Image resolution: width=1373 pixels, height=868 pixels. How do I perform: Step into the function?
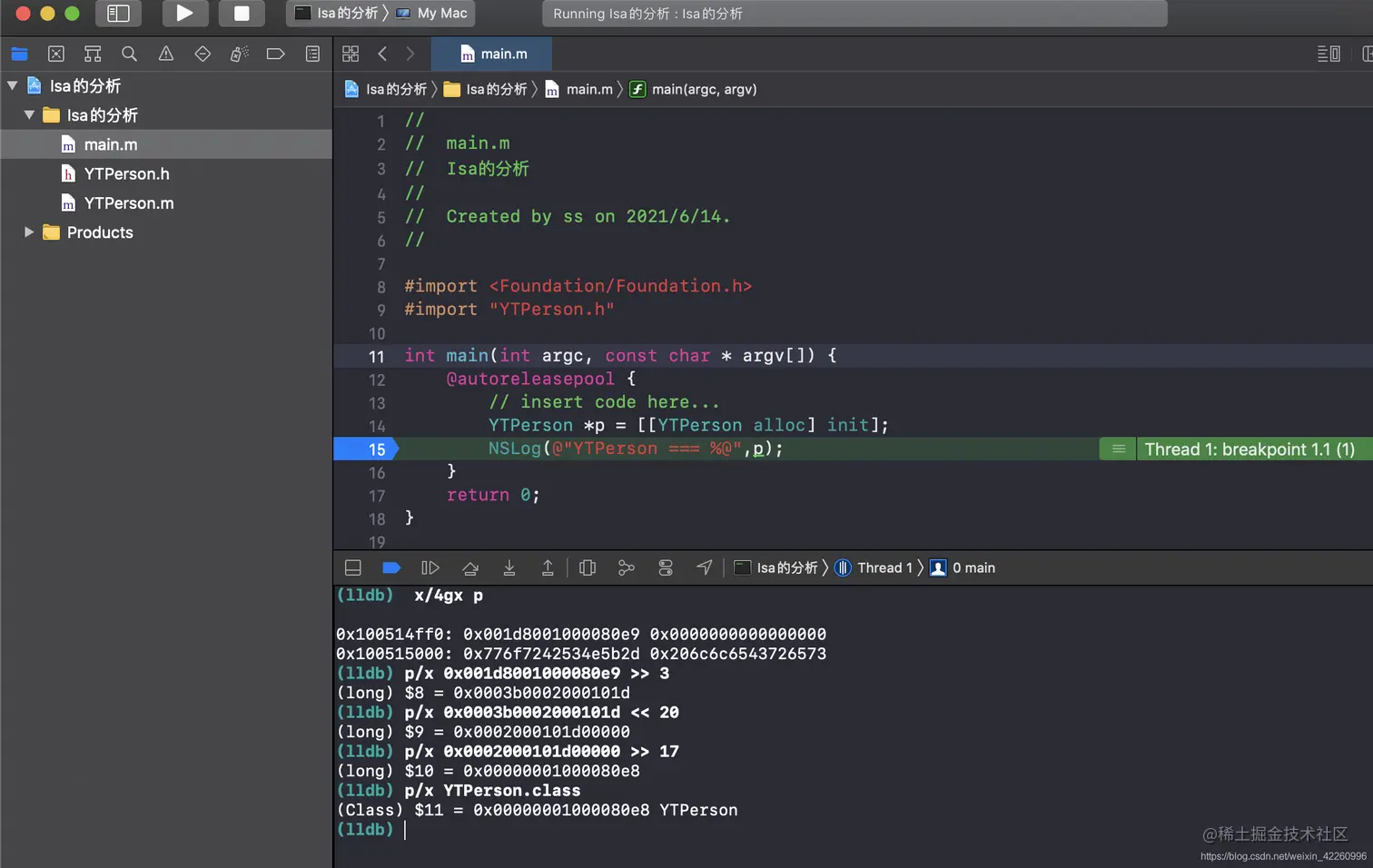pyautogui.click(x=509, y=567)
